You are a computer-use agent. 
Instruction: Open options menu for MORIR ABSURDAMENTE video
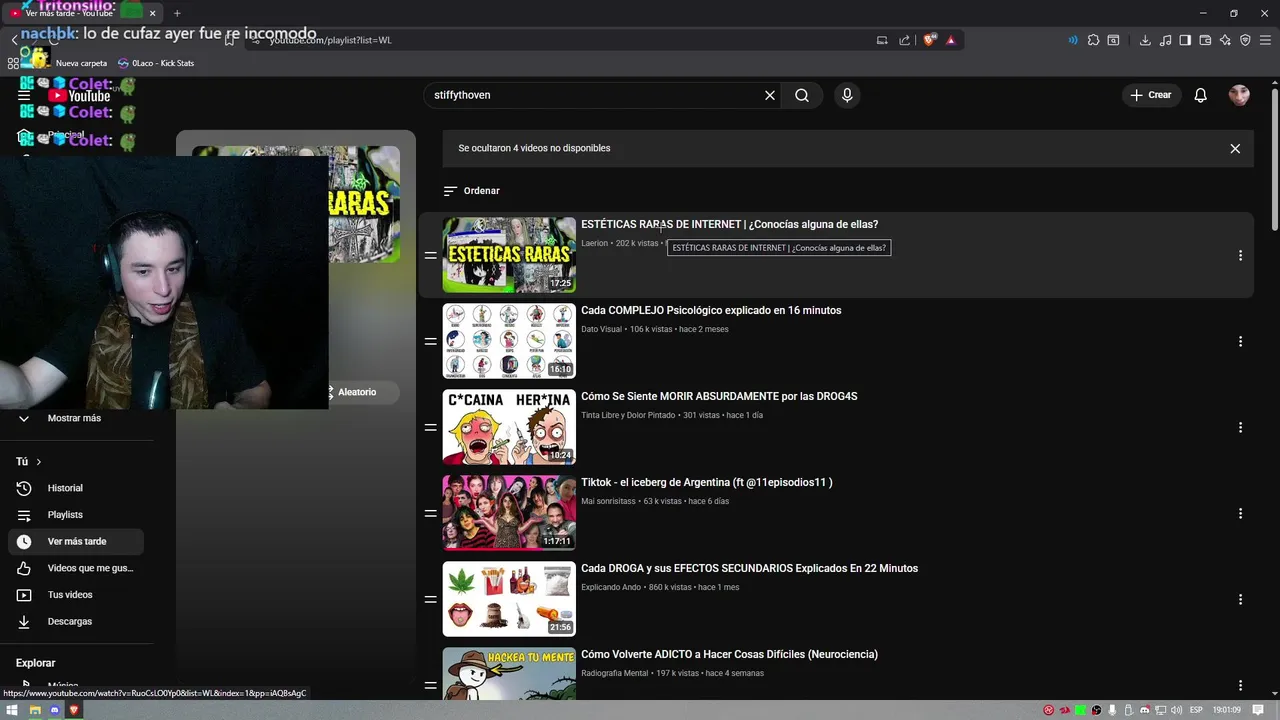tap(1240, 427)
